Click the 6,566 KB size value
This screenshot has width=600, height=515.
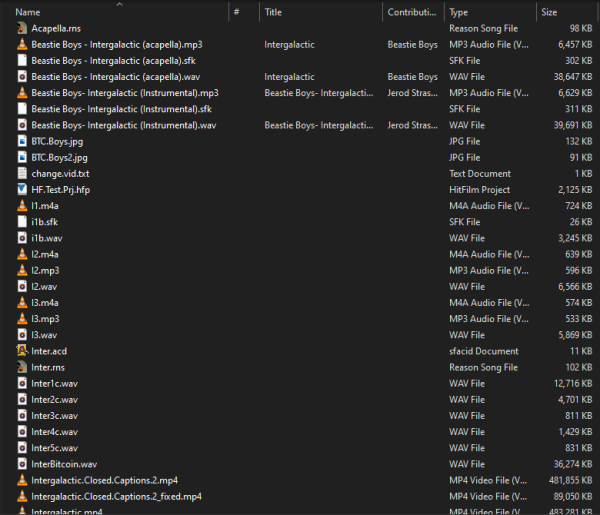[x=575, y=286]
